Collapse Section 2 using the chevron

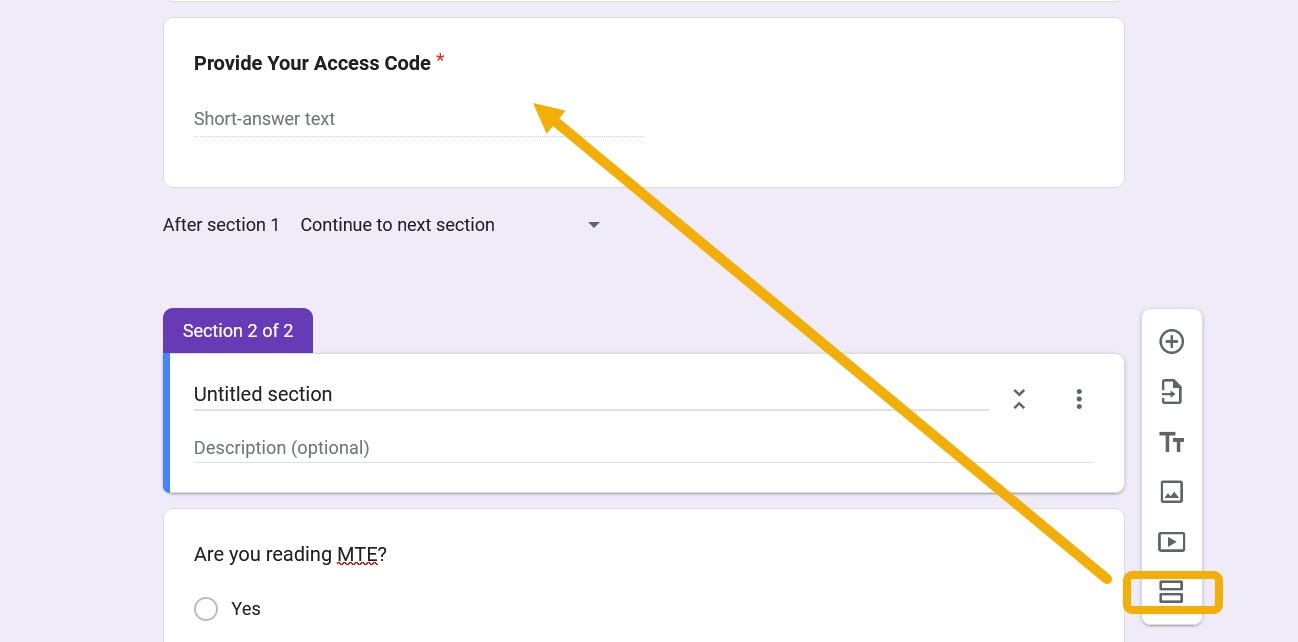1019,398
